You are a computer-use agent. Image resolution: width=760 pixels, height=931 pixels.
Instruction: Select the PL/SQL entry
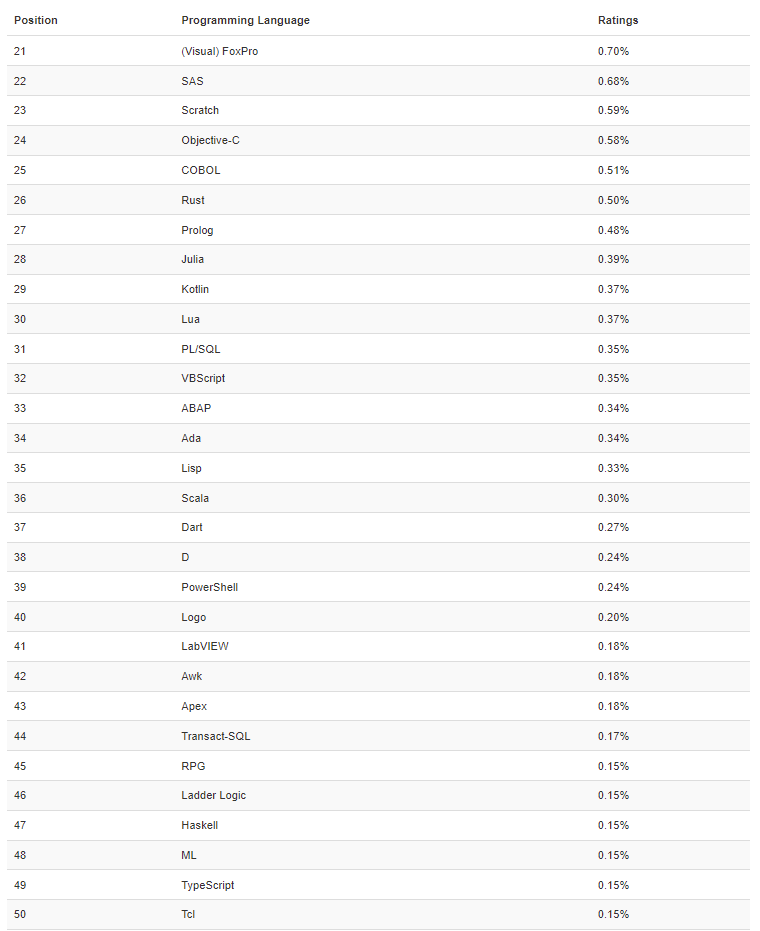coord(201,349)
